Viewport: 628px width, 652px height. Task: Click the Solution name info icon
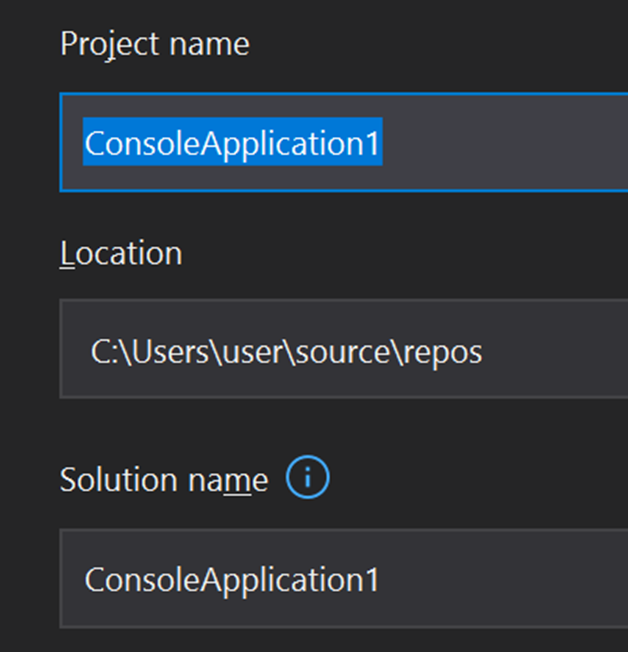point(308,479)
